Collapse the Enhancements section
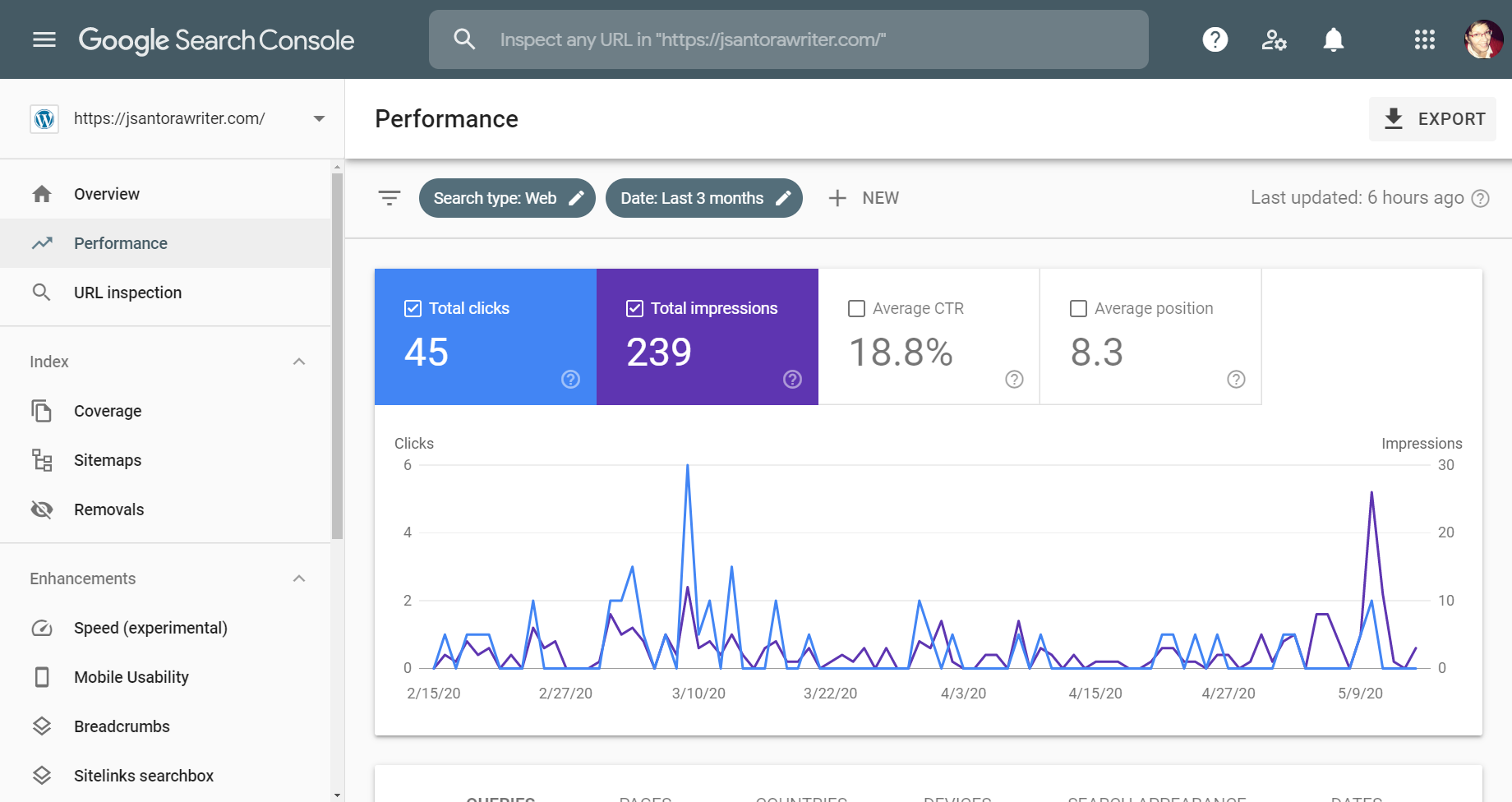Image resolution: width=1512 pixels, height=802 pixels. [x=299, y=578]
